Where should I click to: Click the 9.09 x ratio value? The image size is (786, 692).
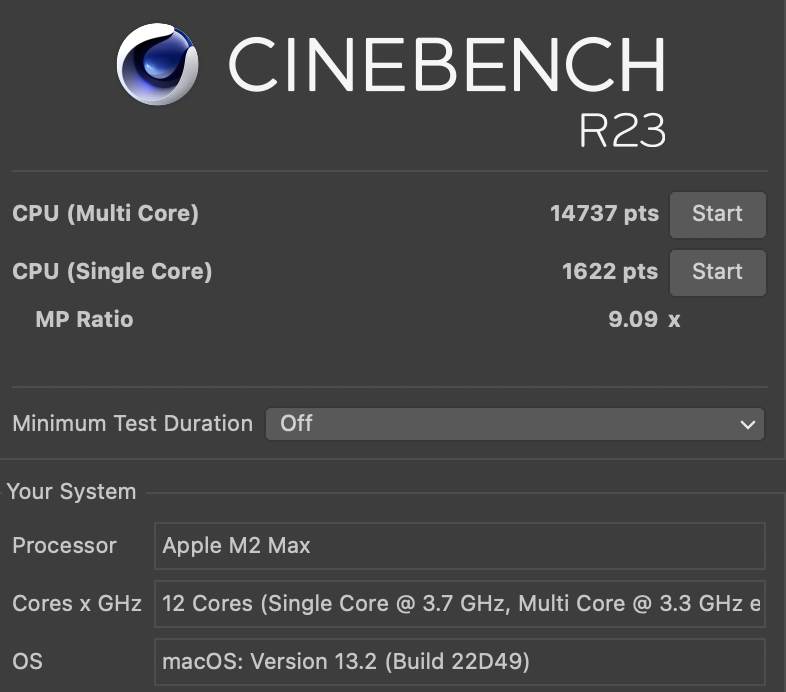click(x=644, y=319)
